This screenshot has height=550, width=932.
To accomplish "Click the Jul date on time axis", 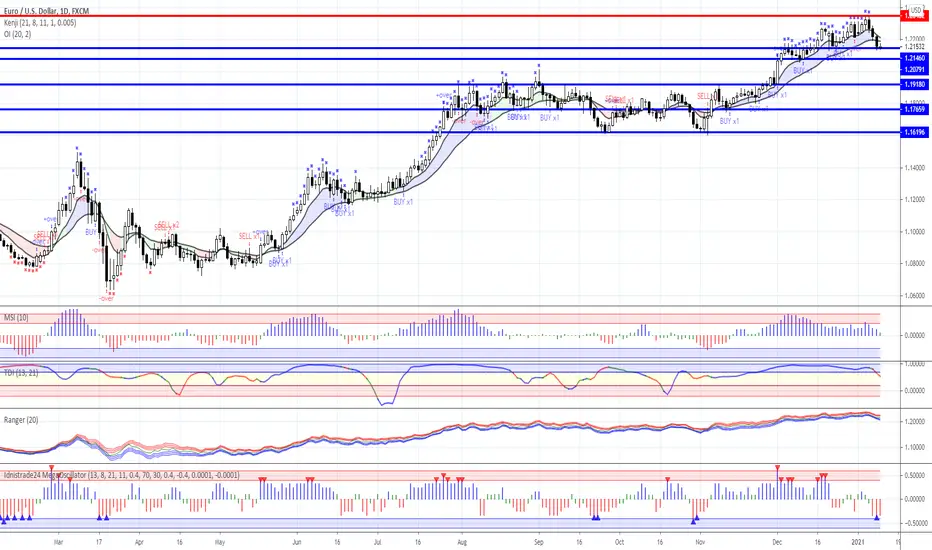I will coord(377,542).
